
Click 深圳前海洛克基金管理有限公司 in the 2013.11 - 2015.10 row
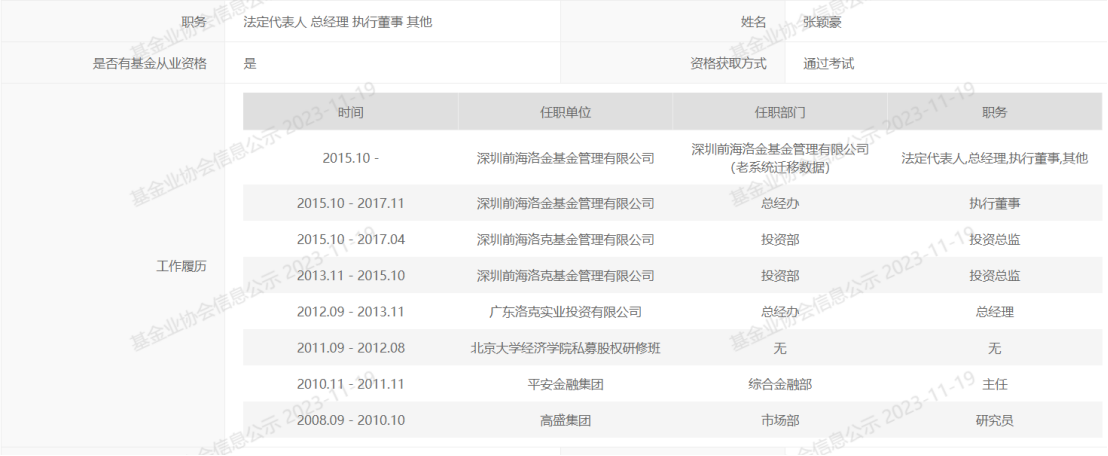(x=565, y=276)
